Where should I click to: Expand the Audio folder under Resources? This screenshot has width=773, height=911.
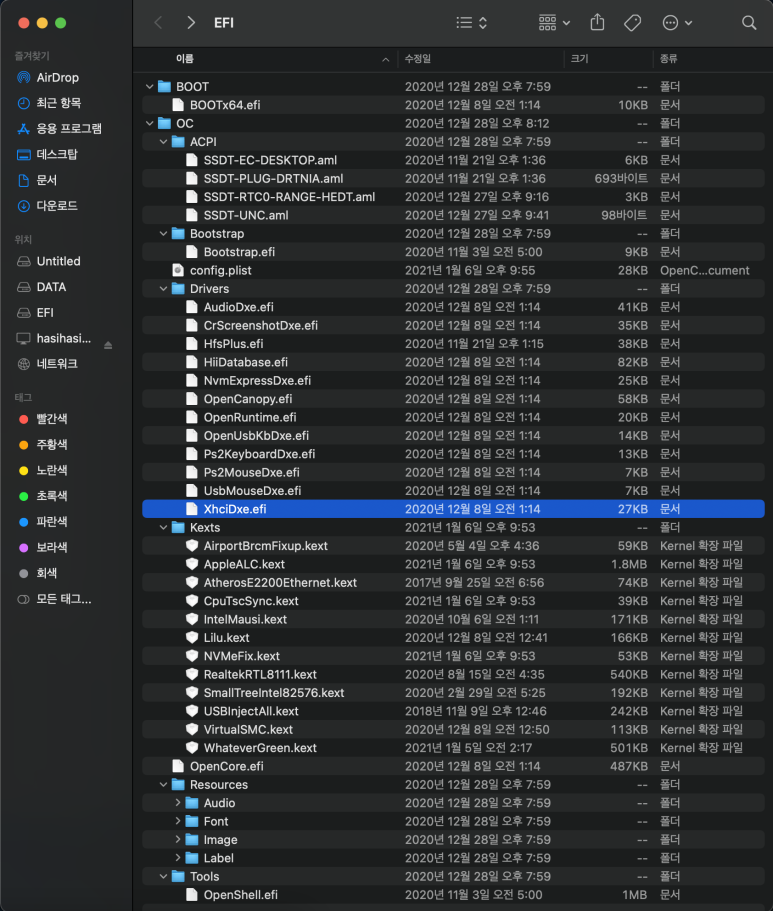(177, 802)
